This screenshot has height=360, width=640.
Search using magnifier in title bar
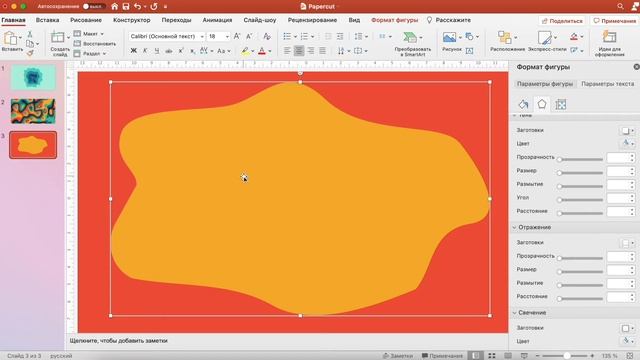pos(620,6)
